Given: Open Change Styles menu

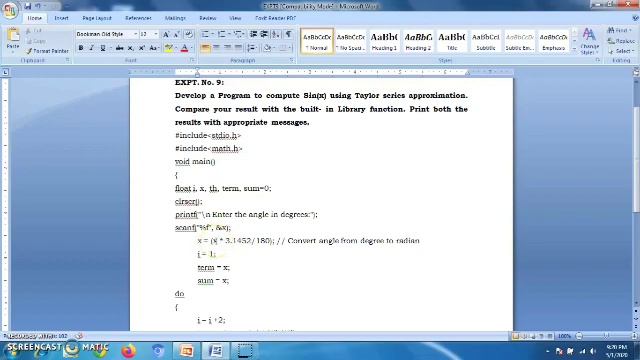Looking at the screenshot, I should point(589,42).
